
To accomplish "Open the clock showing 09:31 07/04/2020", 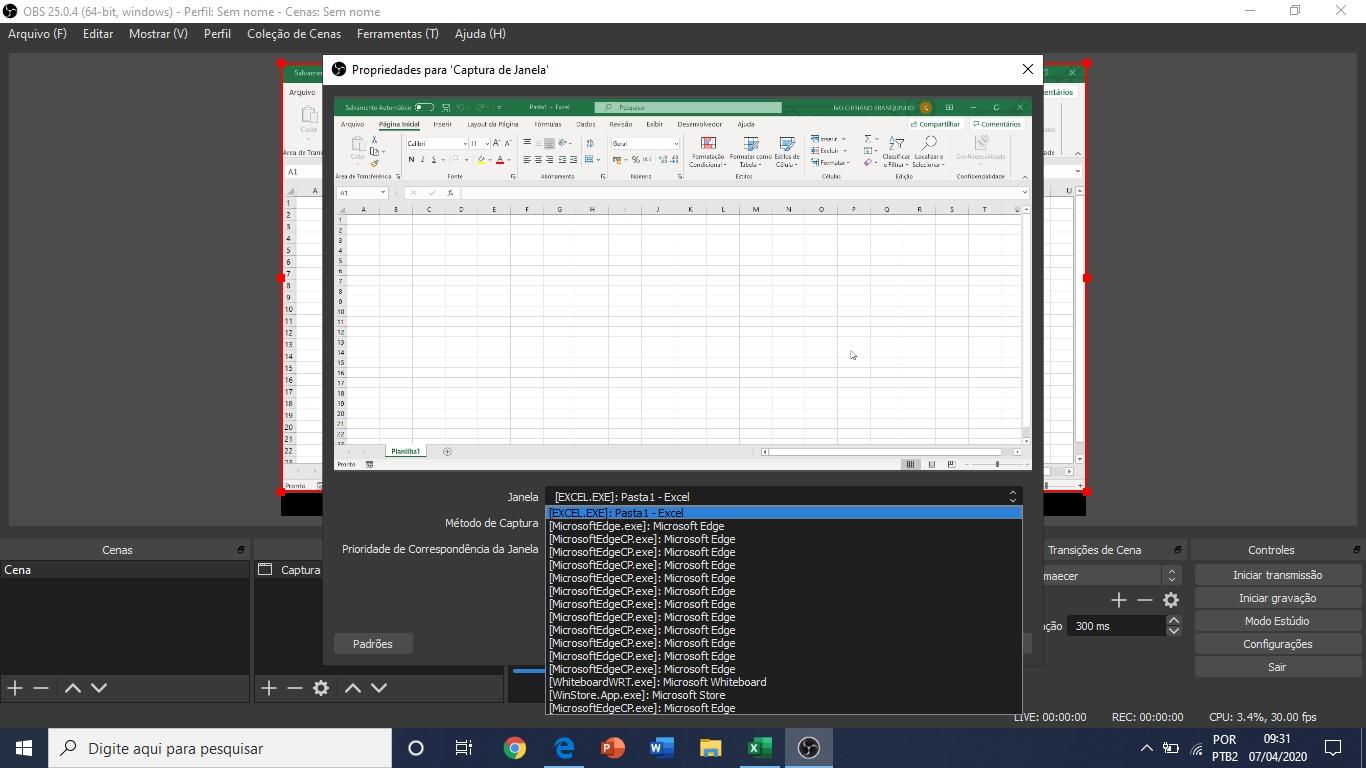I will click(1277, 748).
